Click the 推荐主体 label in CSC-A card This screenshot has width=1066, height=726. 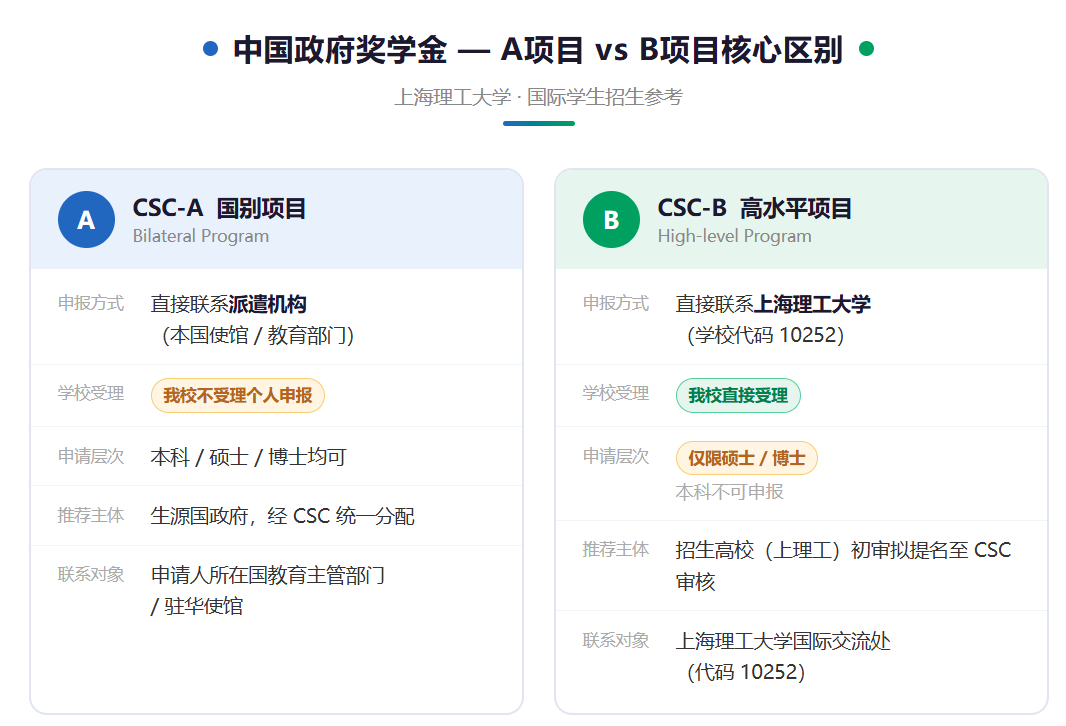pyautogui.click(x=91, y=515)
